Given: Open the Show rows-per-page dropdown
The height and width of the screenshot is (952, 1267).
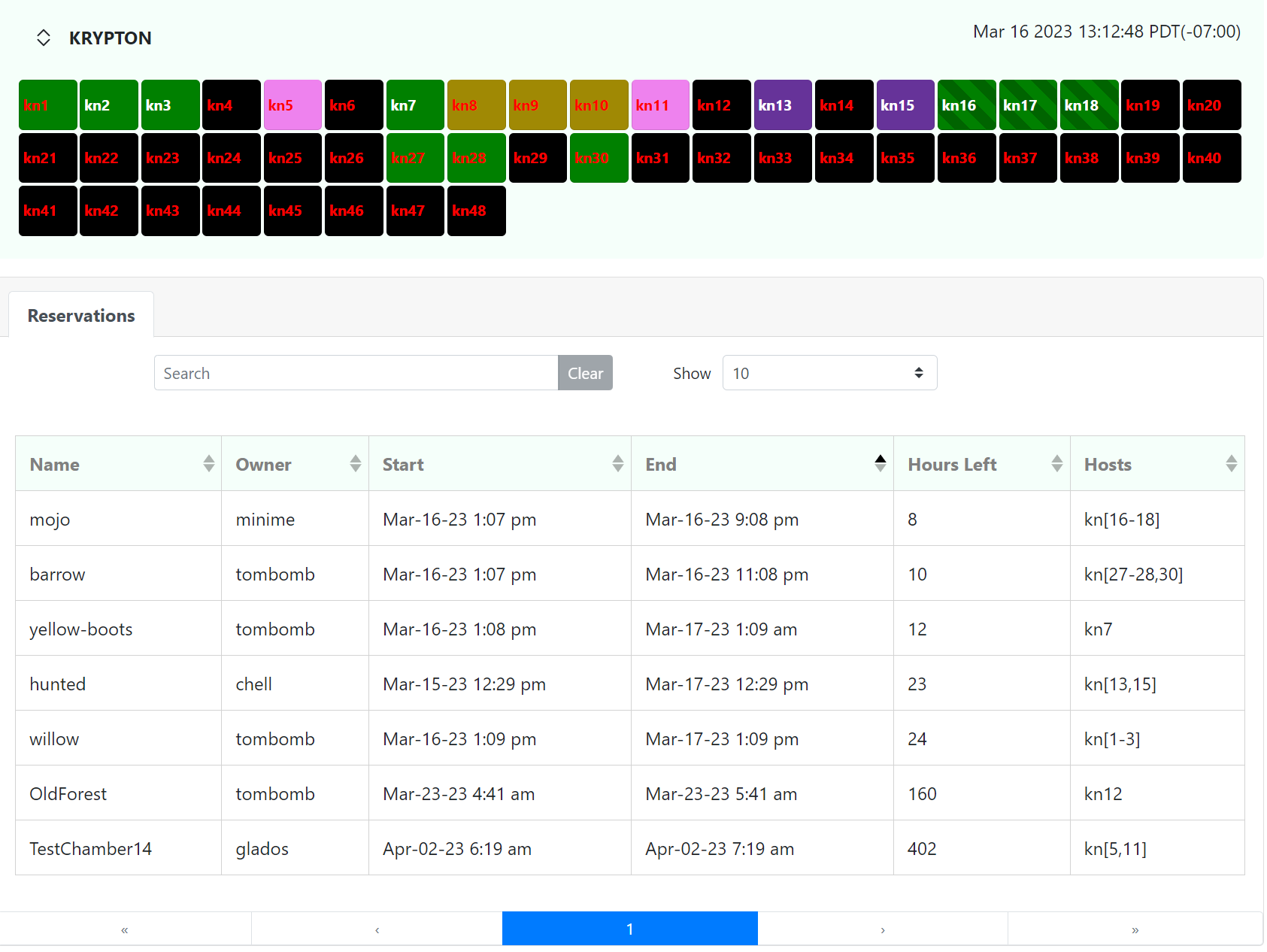Looking at the screenshot, I should point(829,373).
